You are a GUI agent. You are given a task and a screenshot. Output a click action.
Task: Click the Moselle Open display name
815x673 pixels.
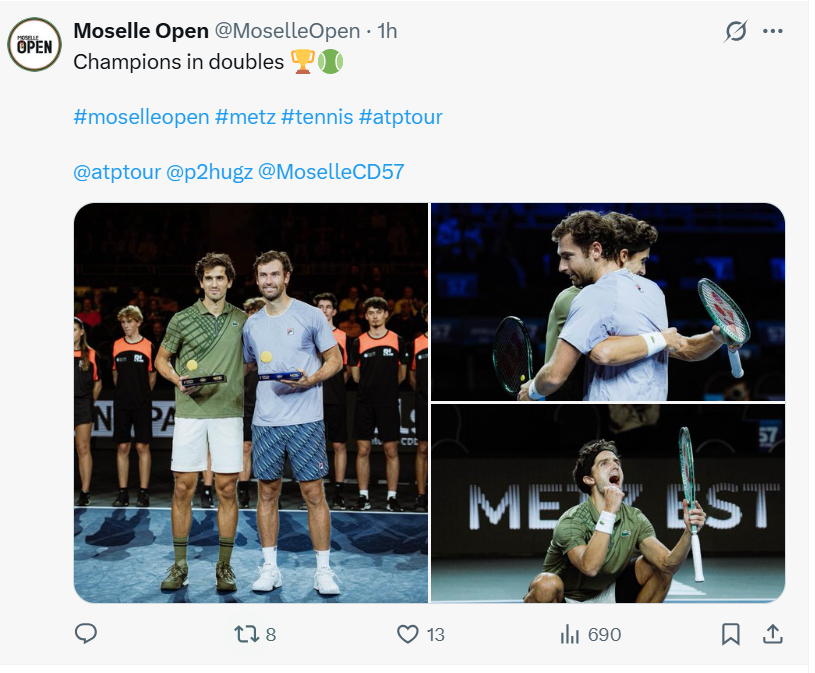141,31
